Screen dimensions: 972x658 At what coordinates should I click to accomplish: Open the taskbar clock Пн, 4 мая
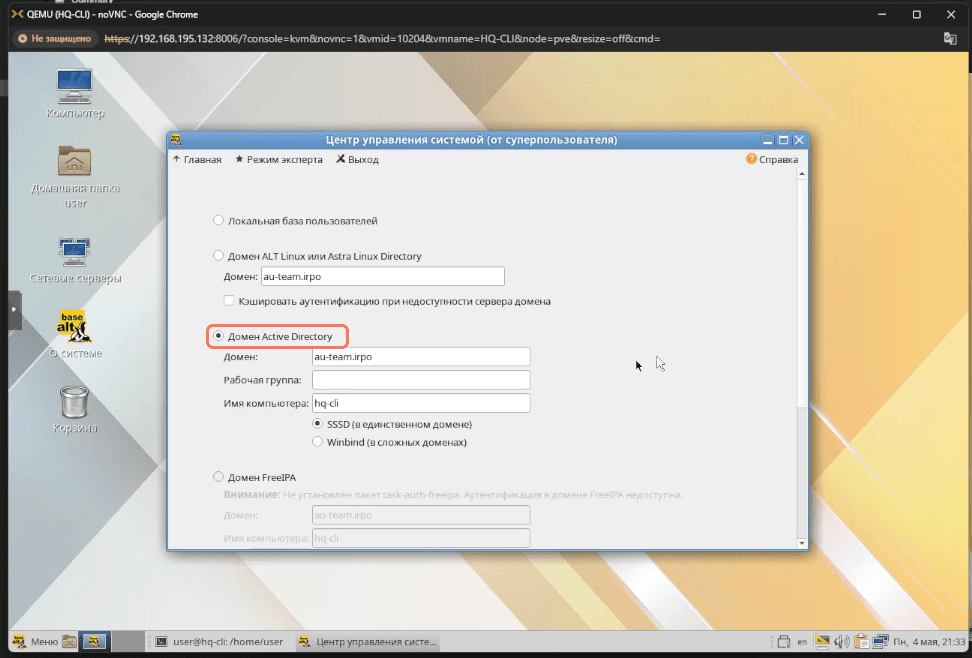929,641
